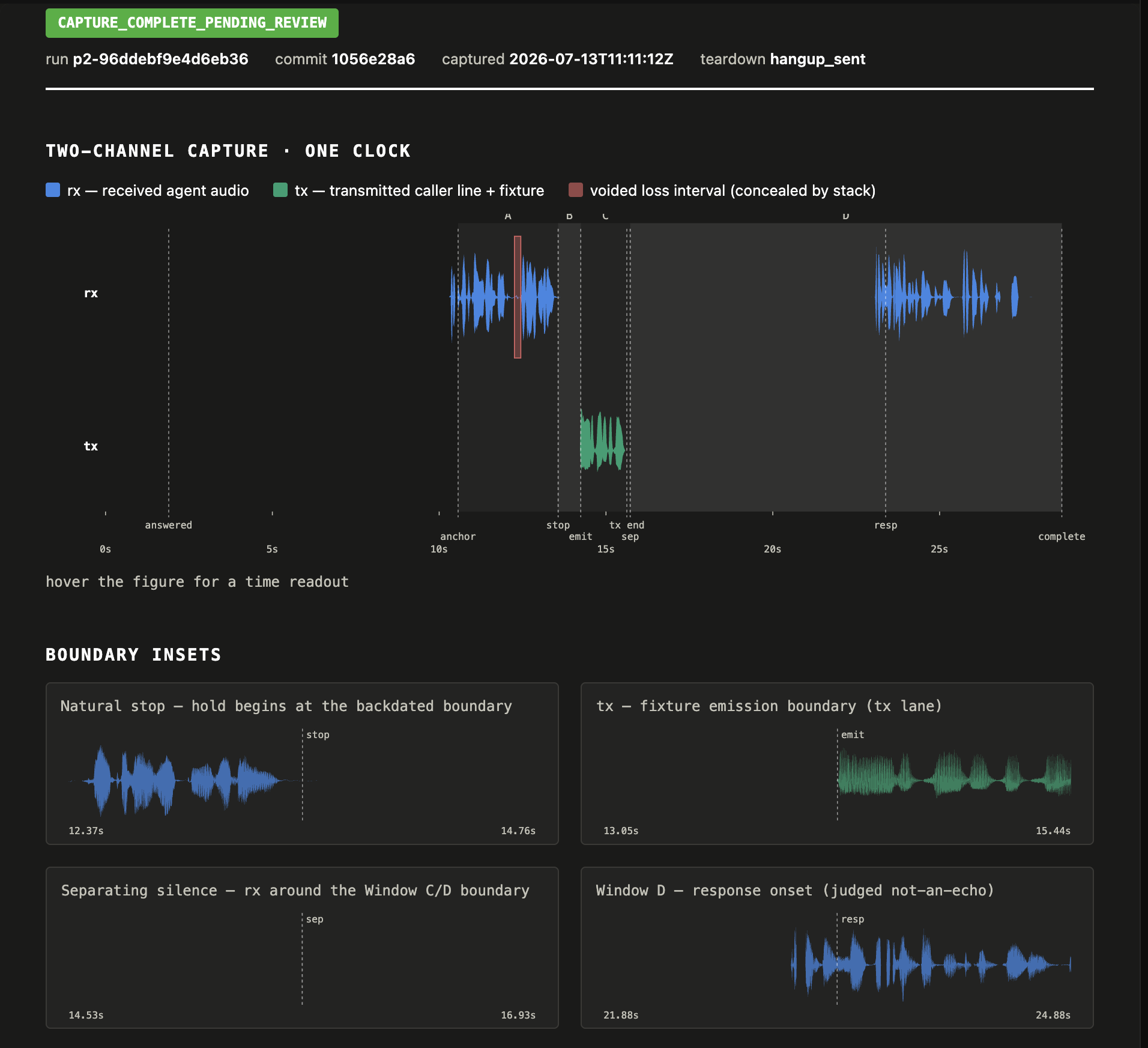Open the 'tx — fixture emission boundary' inset waveform
The width and height of the screenshot is (1148, 1048).
click(x=955, y=774)
